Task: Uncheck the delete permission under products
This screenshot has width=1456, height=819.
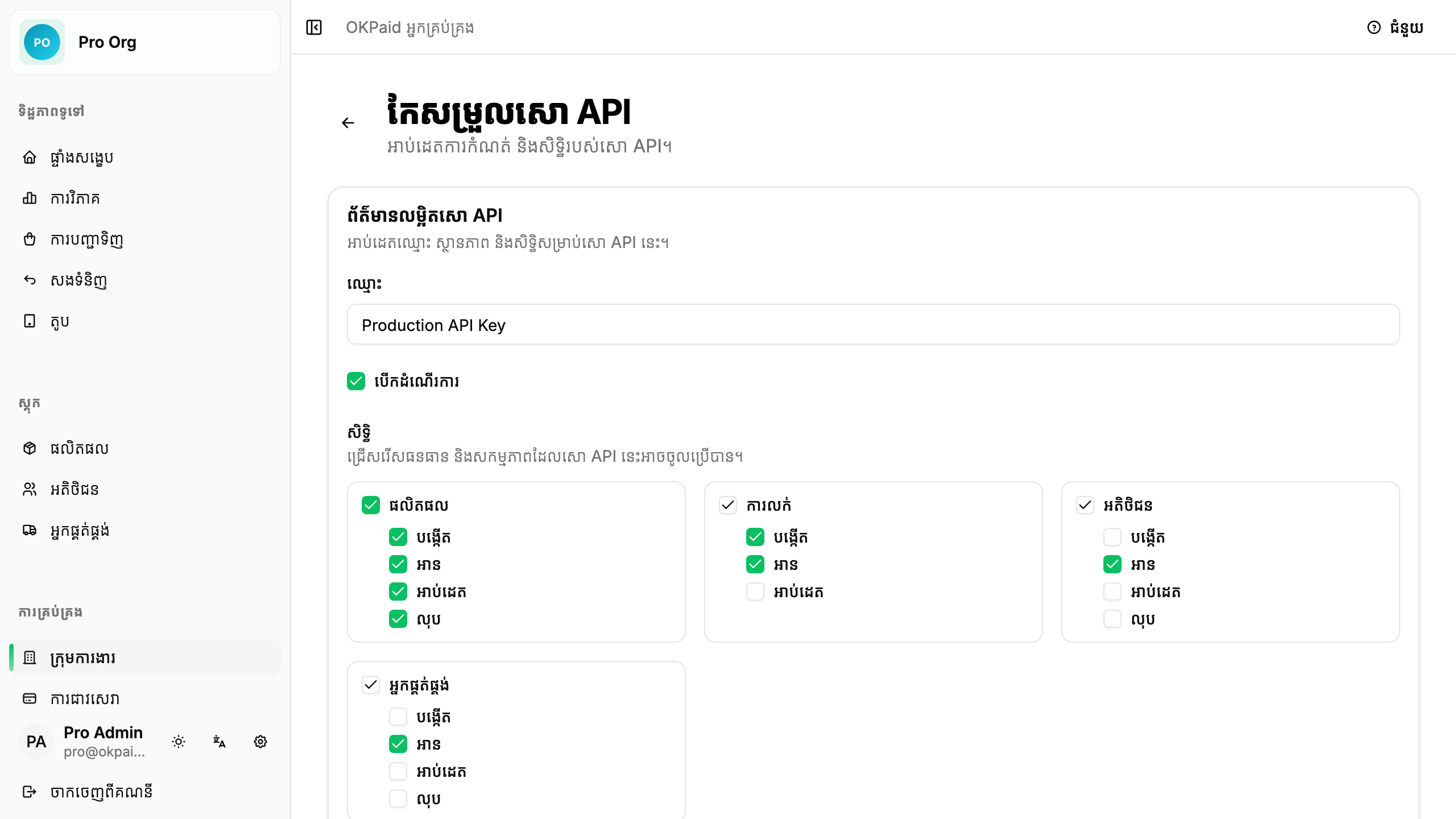Action: pyautogui.click(x=398, y=619)
